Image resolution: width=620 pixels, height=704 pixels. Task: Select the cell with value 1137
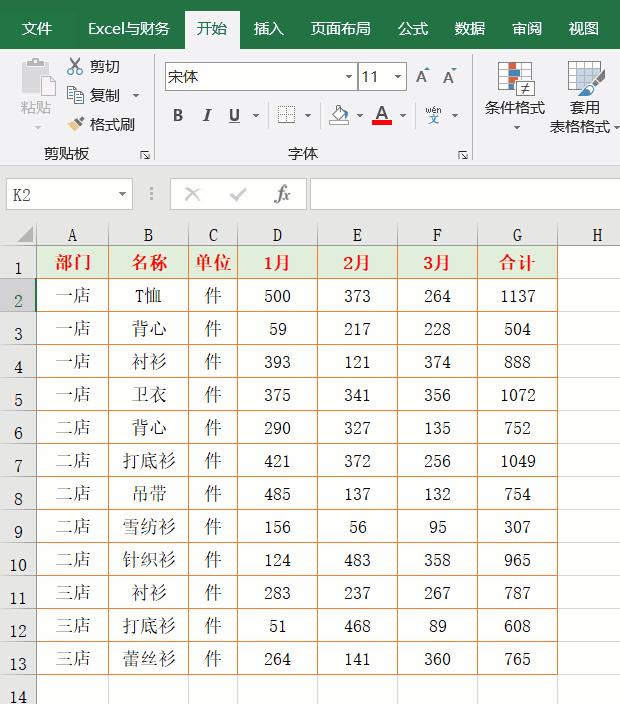[517, 295]
